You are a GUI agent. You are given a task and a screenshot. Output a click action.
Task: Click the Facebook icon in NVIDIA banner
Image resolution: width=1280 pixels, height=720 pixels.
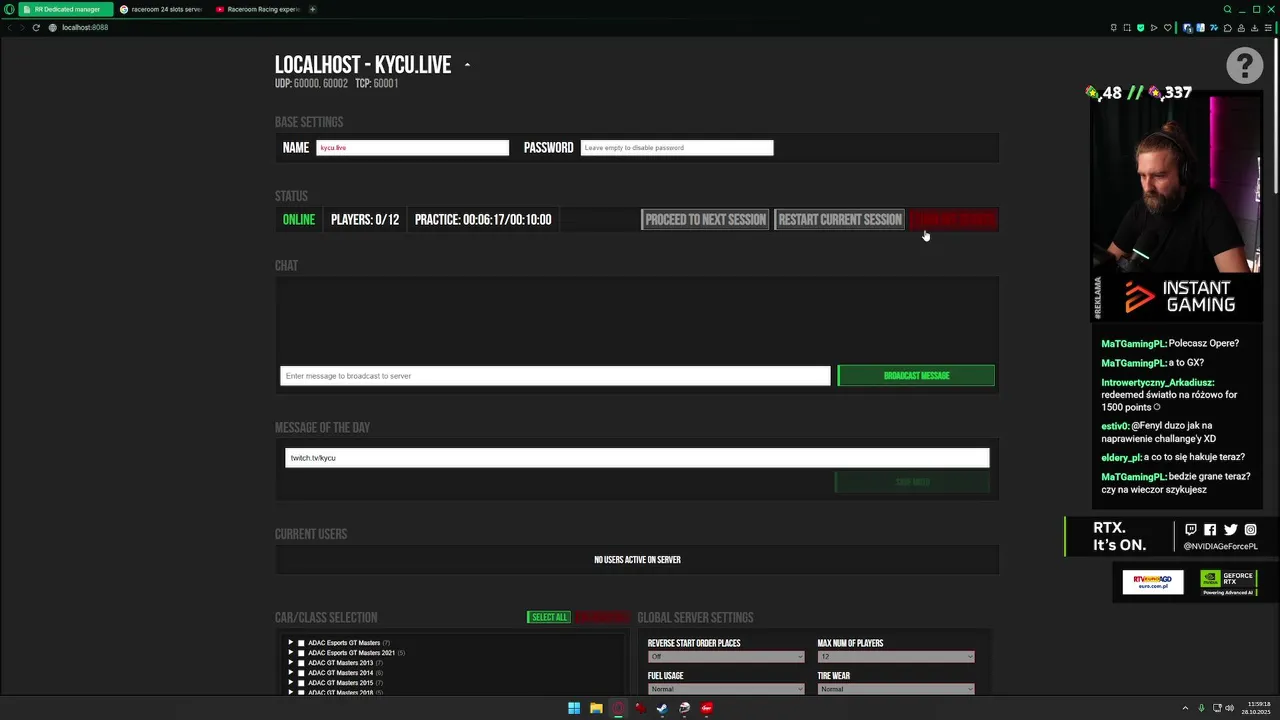pyautogui.click(x=1210, y=530)
